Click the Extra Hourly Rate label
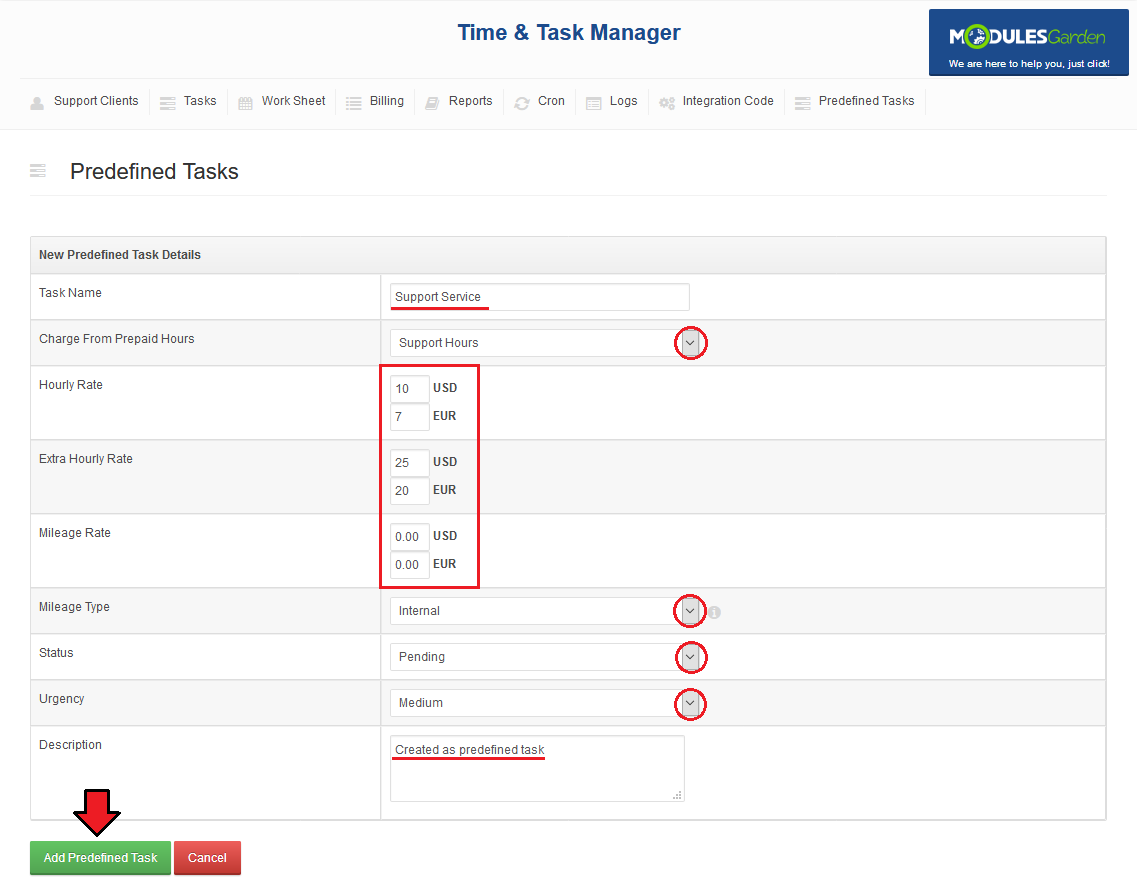 click(86, 459)
